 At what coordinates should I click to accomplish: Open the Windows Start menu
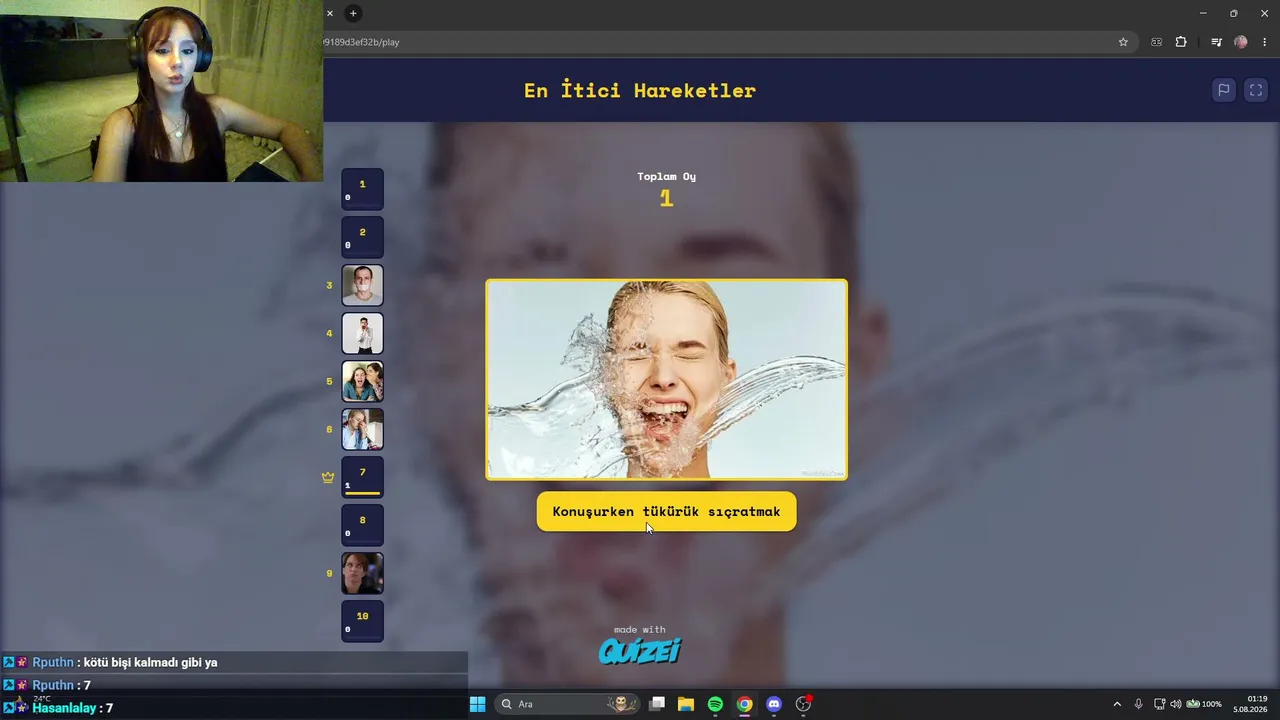click(478, 704)
